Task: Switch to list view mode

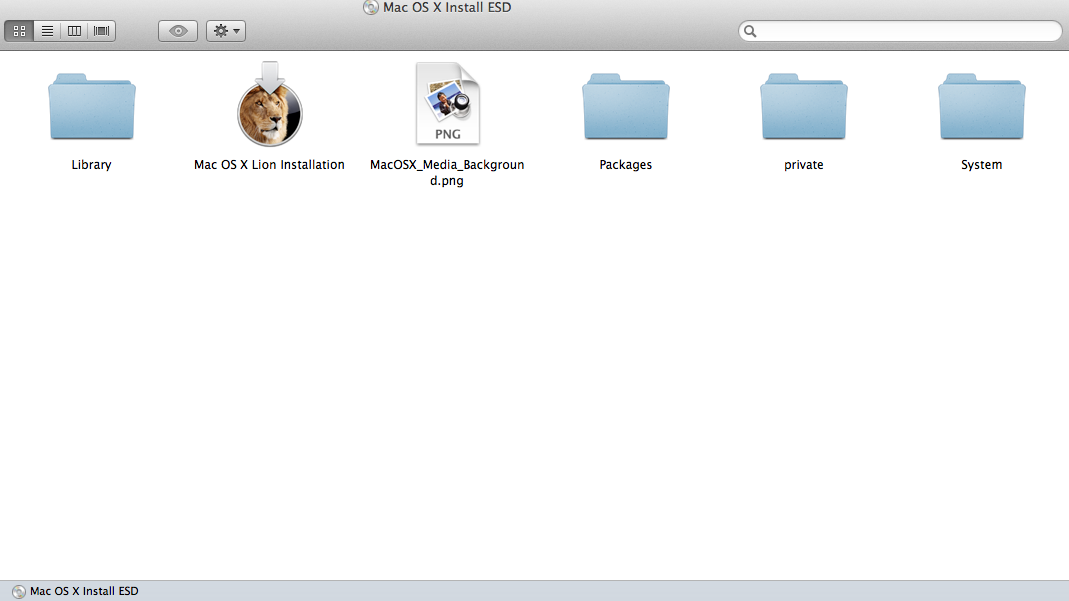Action: pyautogui.click(x=47, y=31)
